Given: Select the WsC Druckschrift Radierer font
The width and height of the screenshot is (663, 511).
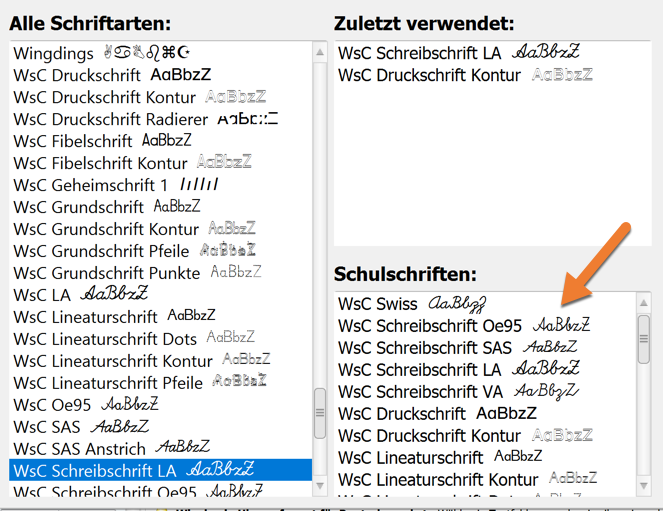Looking at the screenshot, I should (x=110, y=119).
